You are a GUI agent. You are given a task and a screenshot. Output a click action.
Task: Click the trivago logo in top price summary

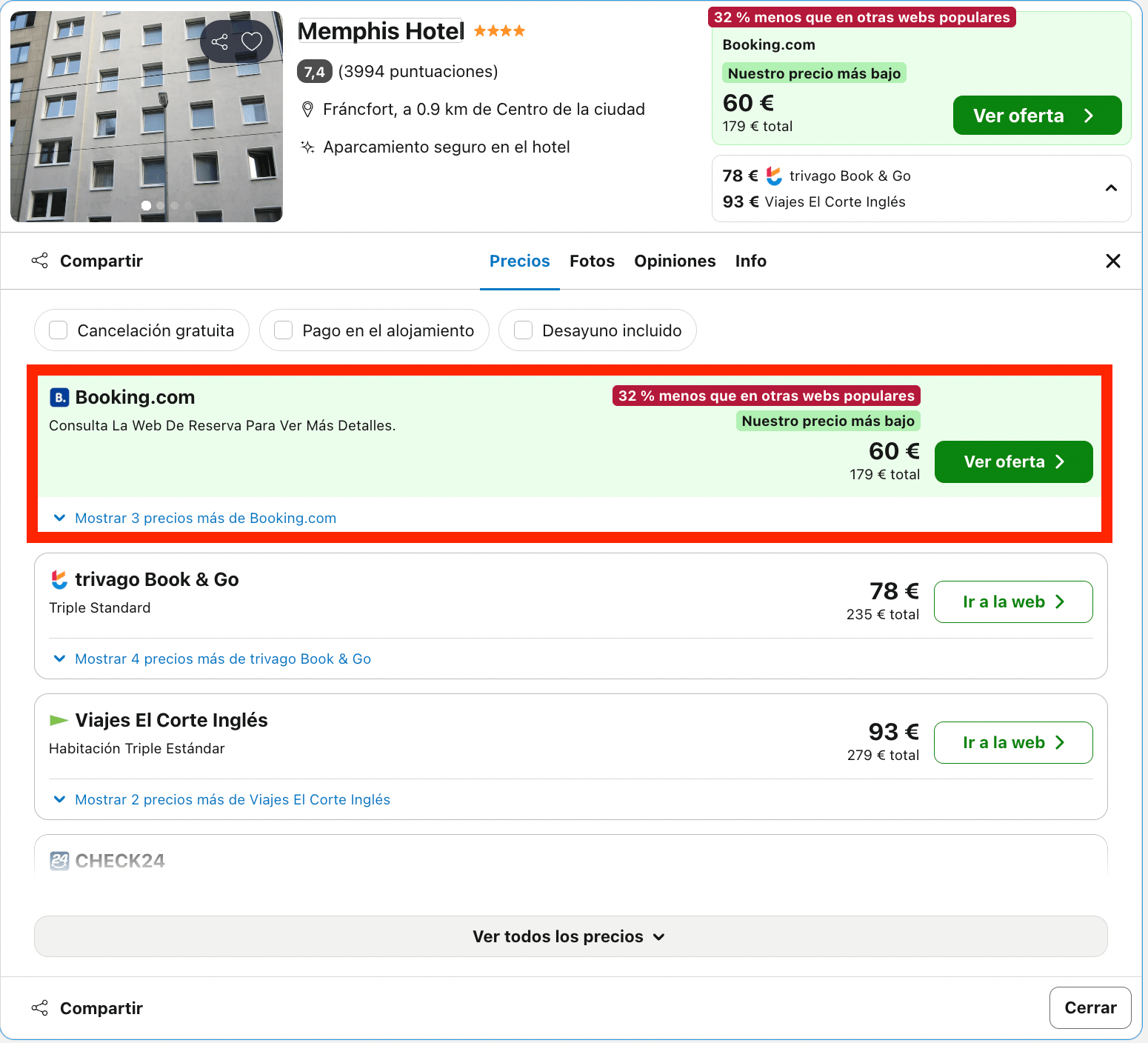(x=774, y=176)
